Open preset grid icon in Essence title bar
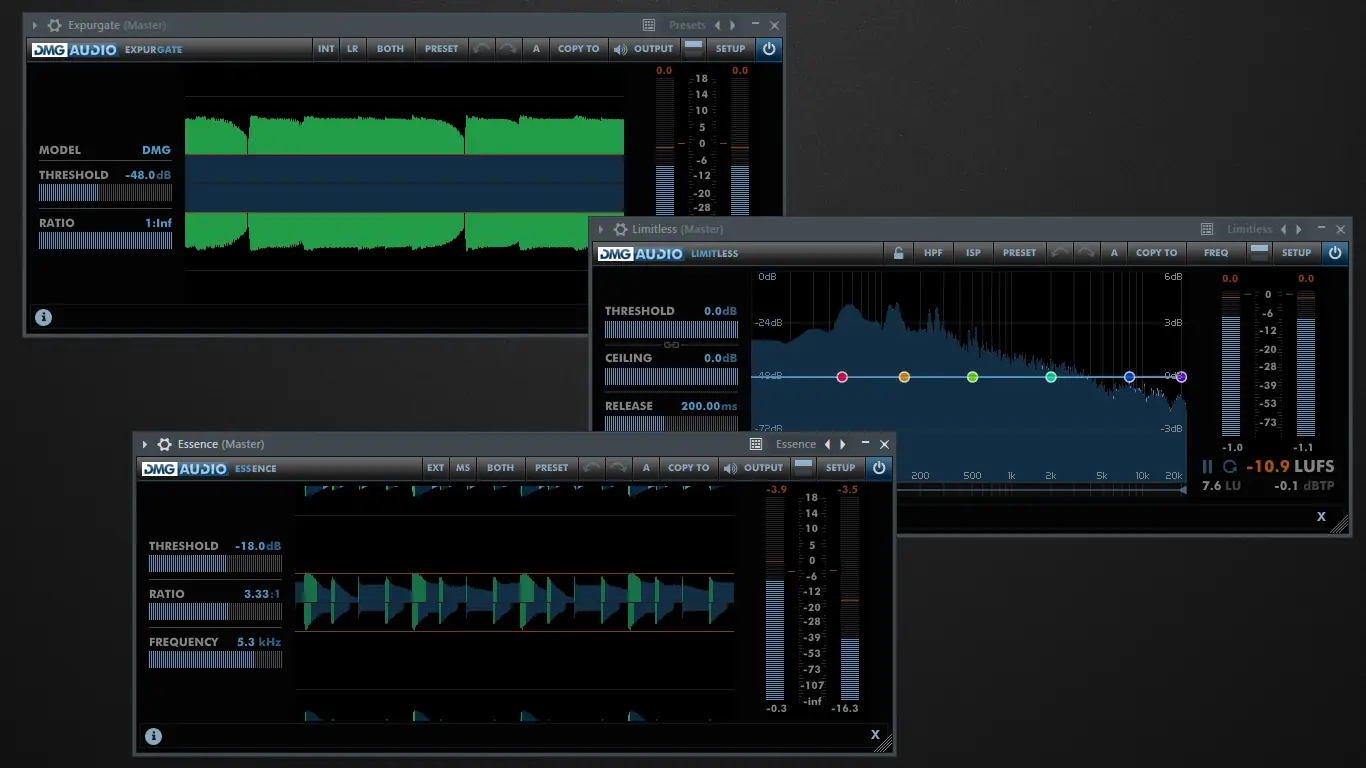The width and height of the screenshot is (1366, 768). tap(756, 444)
